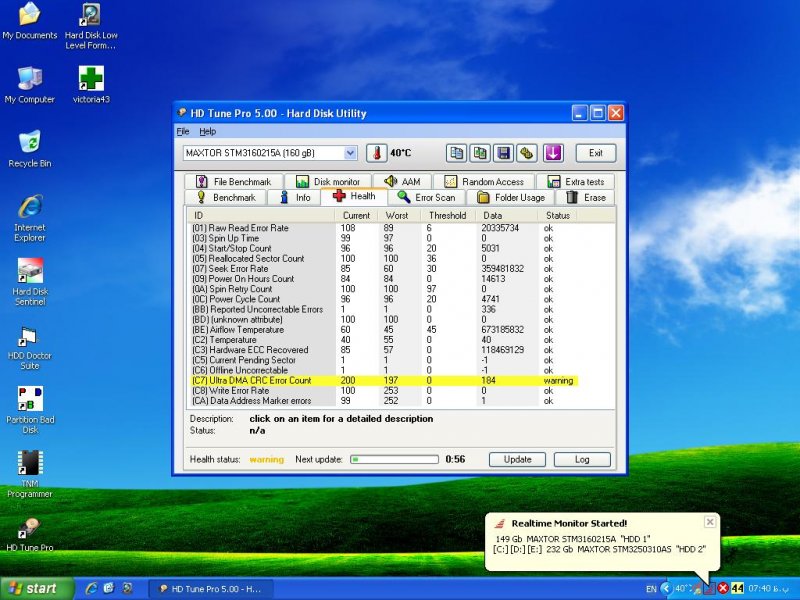Click the Update button

click(x=517, y=459)
